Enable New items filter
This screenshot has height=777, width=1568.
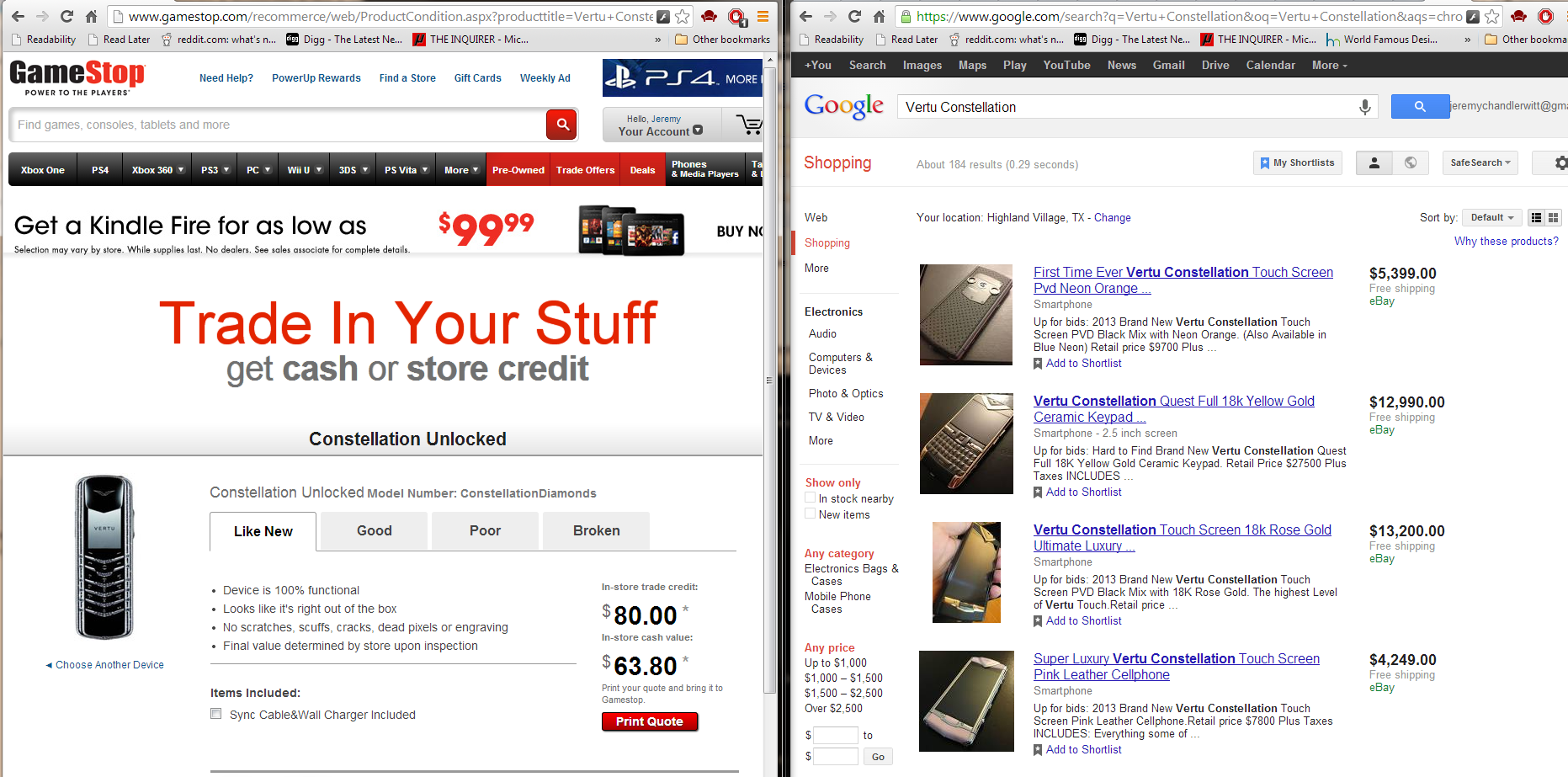click(810, 514)
